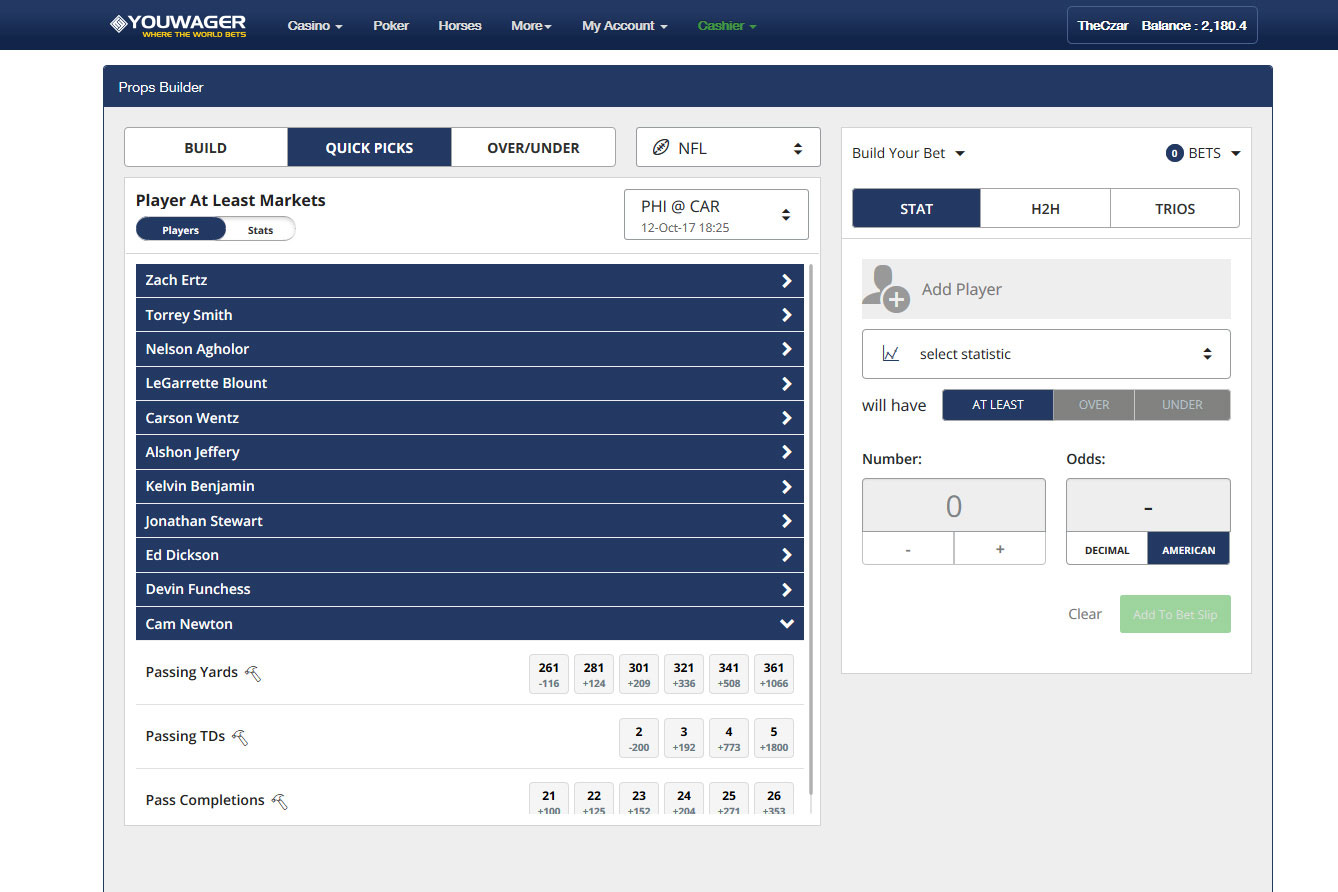Increase the number with plus button
The width and height of the screenshot is (1338, 892).
coord(999,549)
